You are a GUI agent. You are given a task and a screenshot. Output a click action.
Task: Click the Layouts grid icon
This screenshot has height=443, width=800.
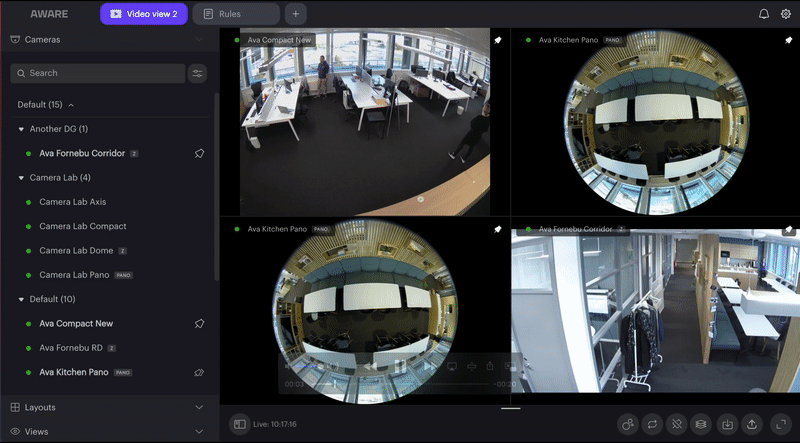[x=15, y=407]
